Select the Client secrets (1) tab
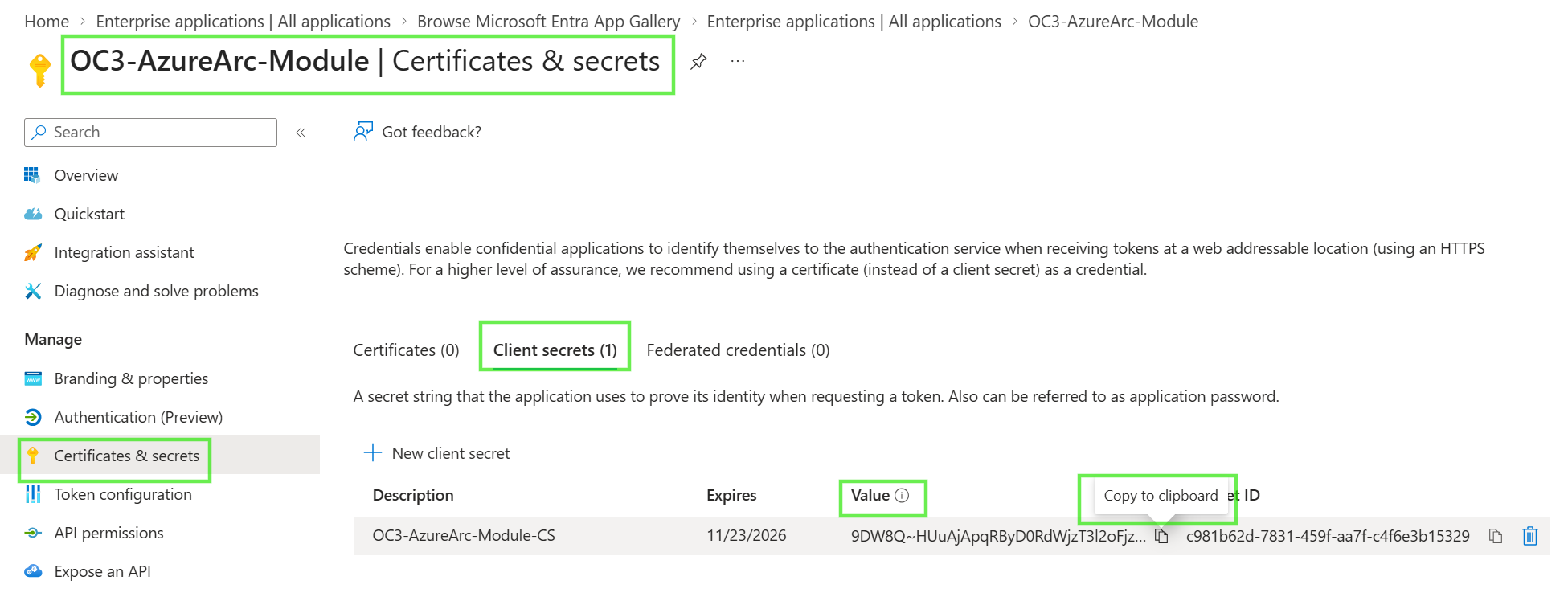 tap(555, 350)
